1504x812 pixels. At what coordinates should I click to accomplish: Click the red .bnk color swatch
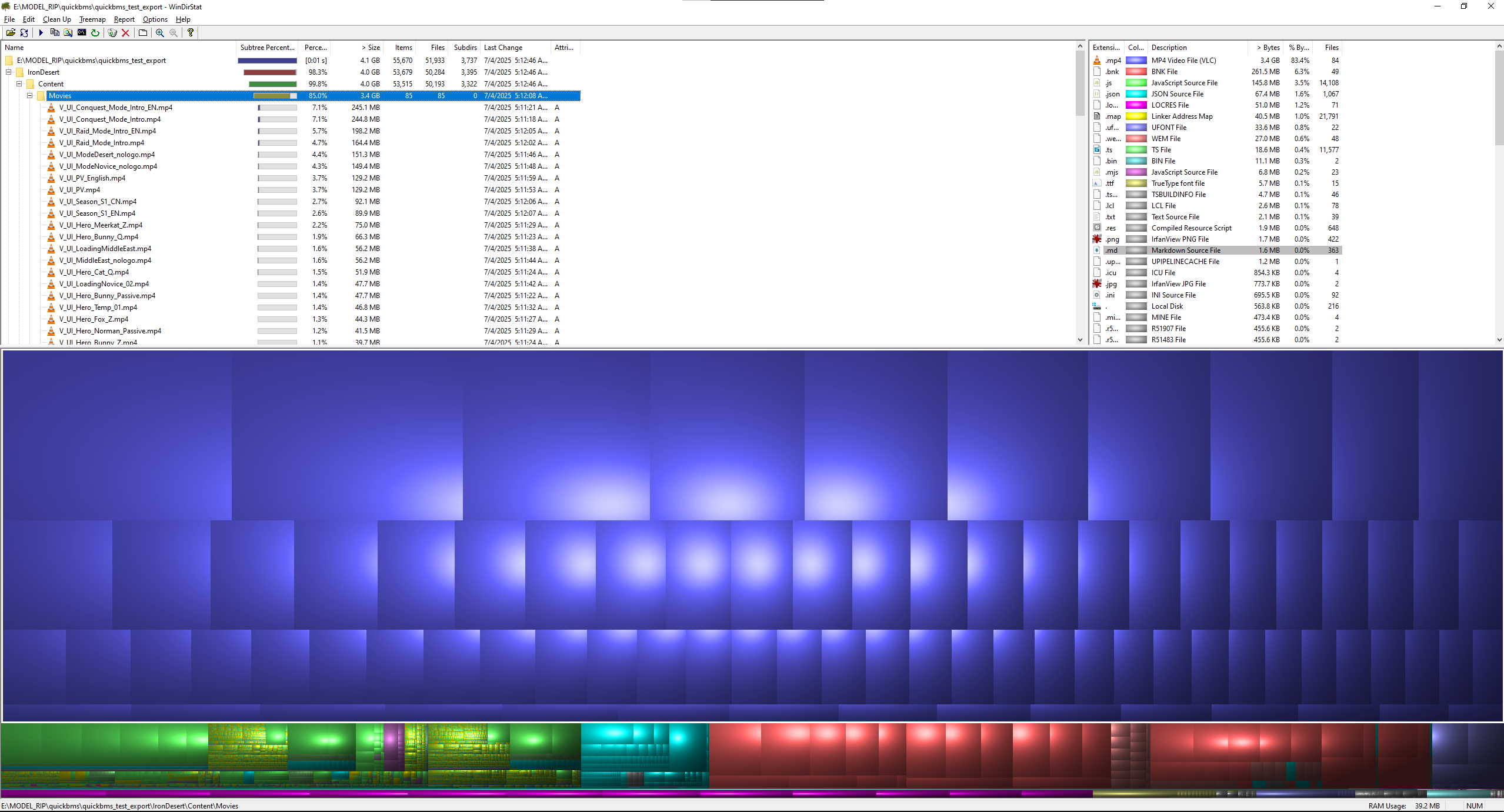[1136, 72]
